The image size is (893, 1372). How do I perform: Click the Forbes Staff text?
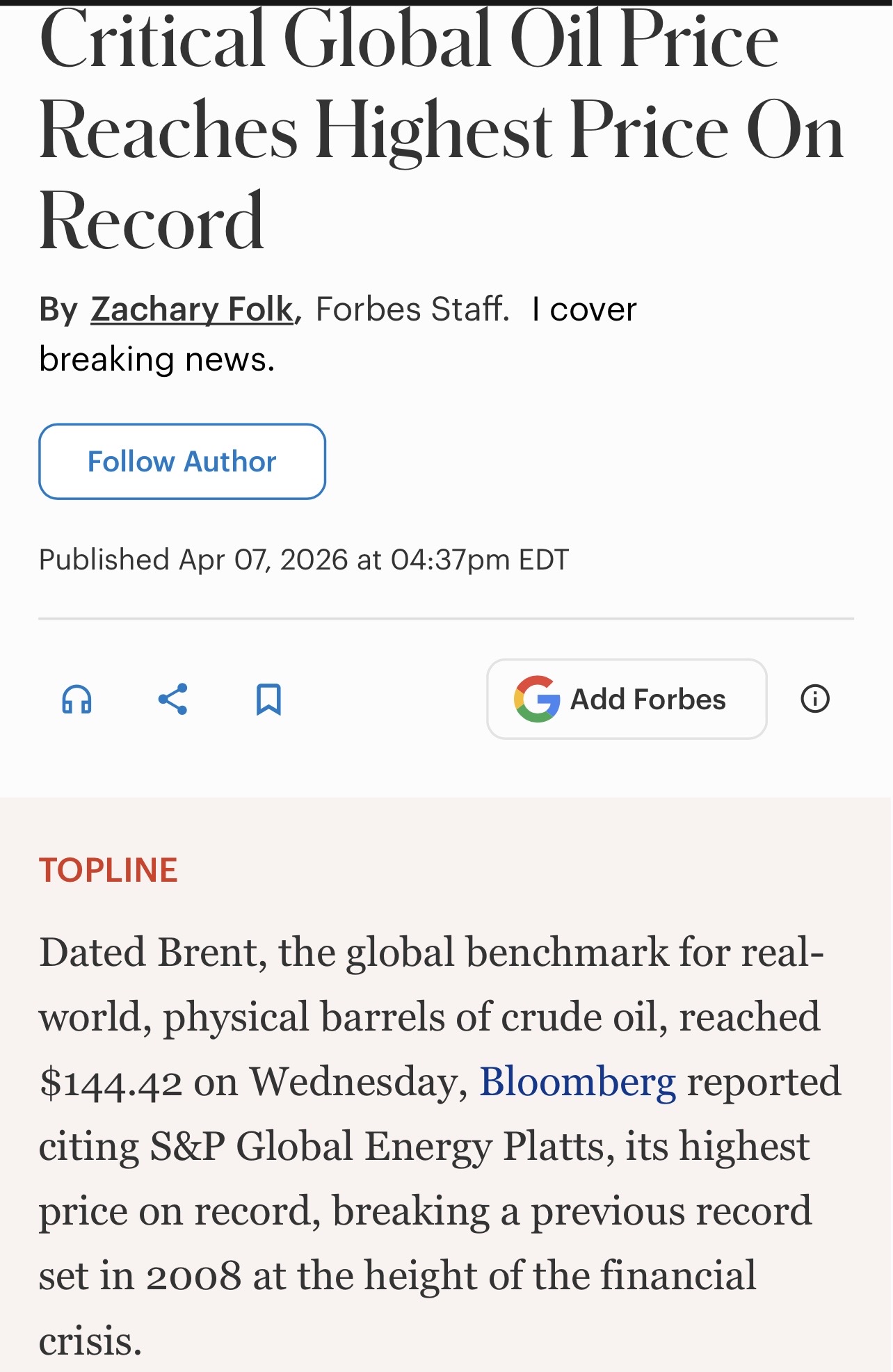[x=412, y=309]
